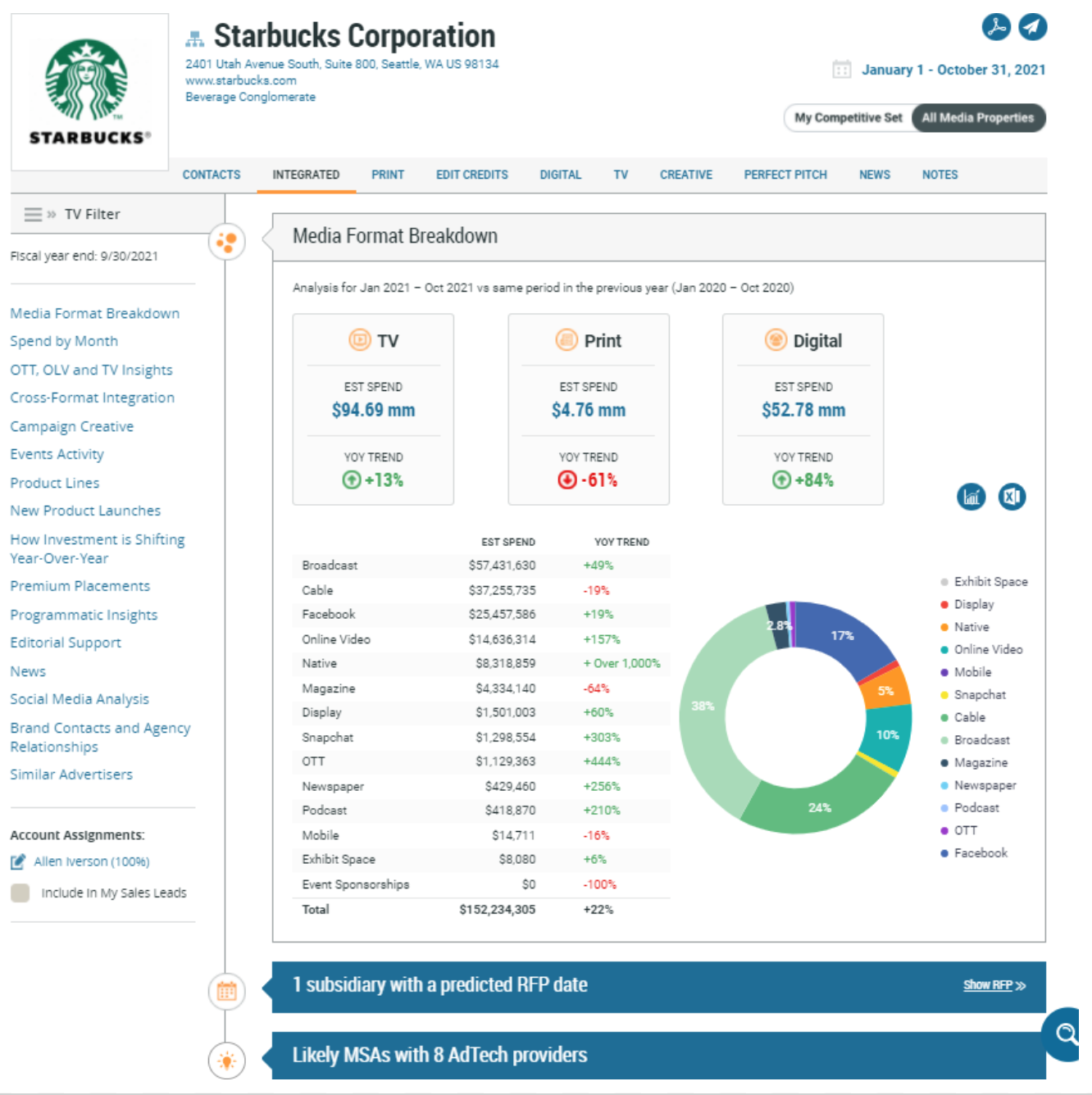Open the EDIT CREDITS tab

pos(472,175)
